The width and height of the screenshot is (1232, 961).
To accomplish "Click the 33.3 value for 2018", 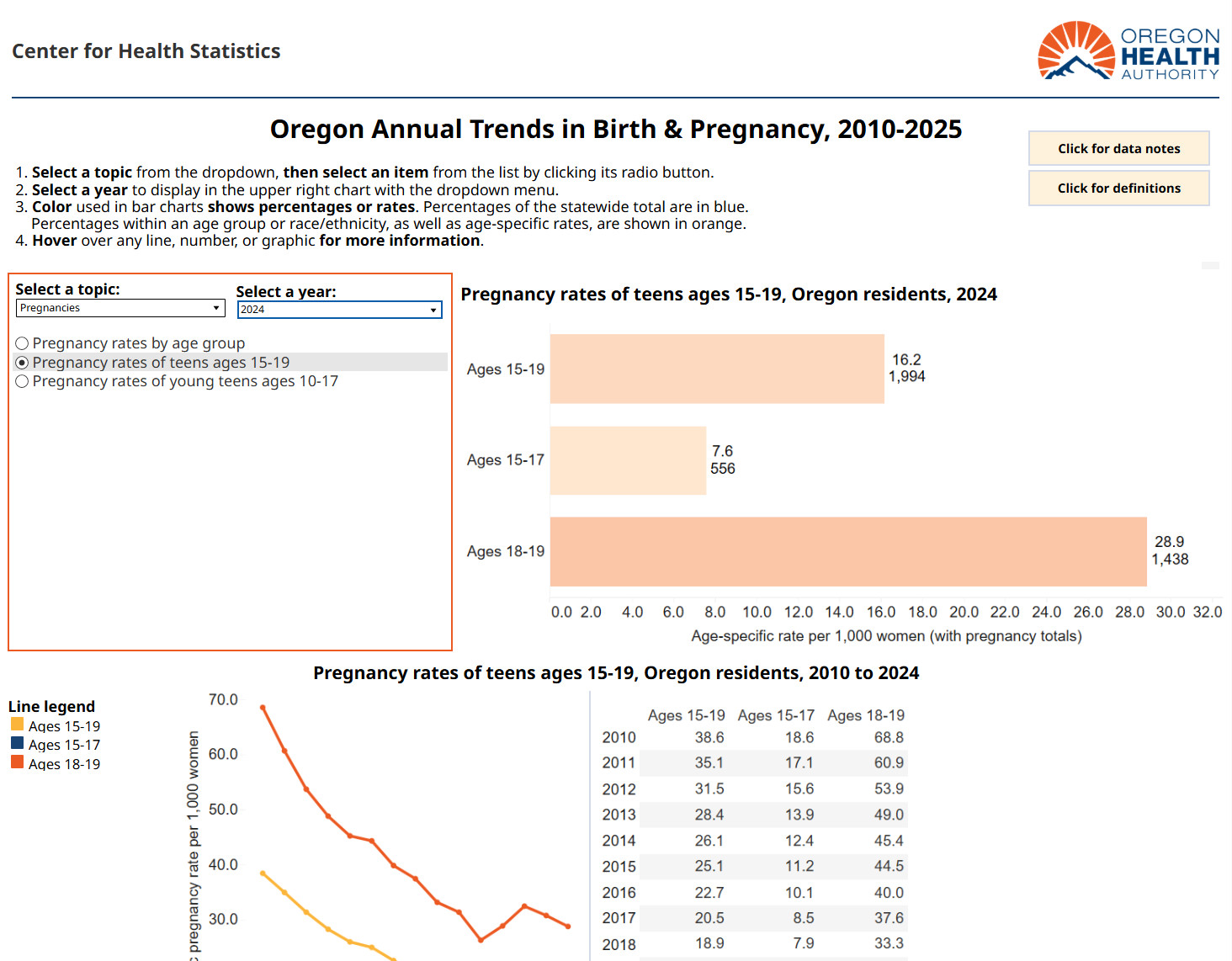I will click(x=889, y=943).
